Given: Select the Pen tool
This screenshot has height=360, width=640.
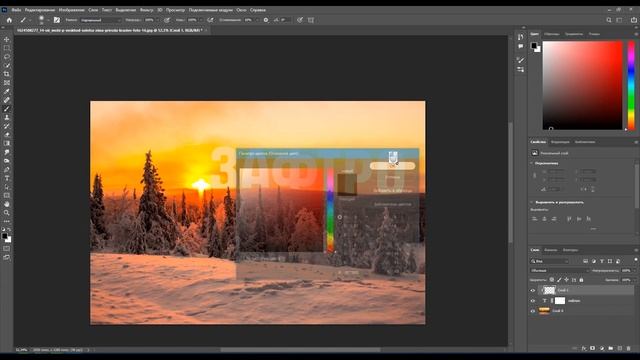Looking at the screenshot, I should tap(7, 169).
